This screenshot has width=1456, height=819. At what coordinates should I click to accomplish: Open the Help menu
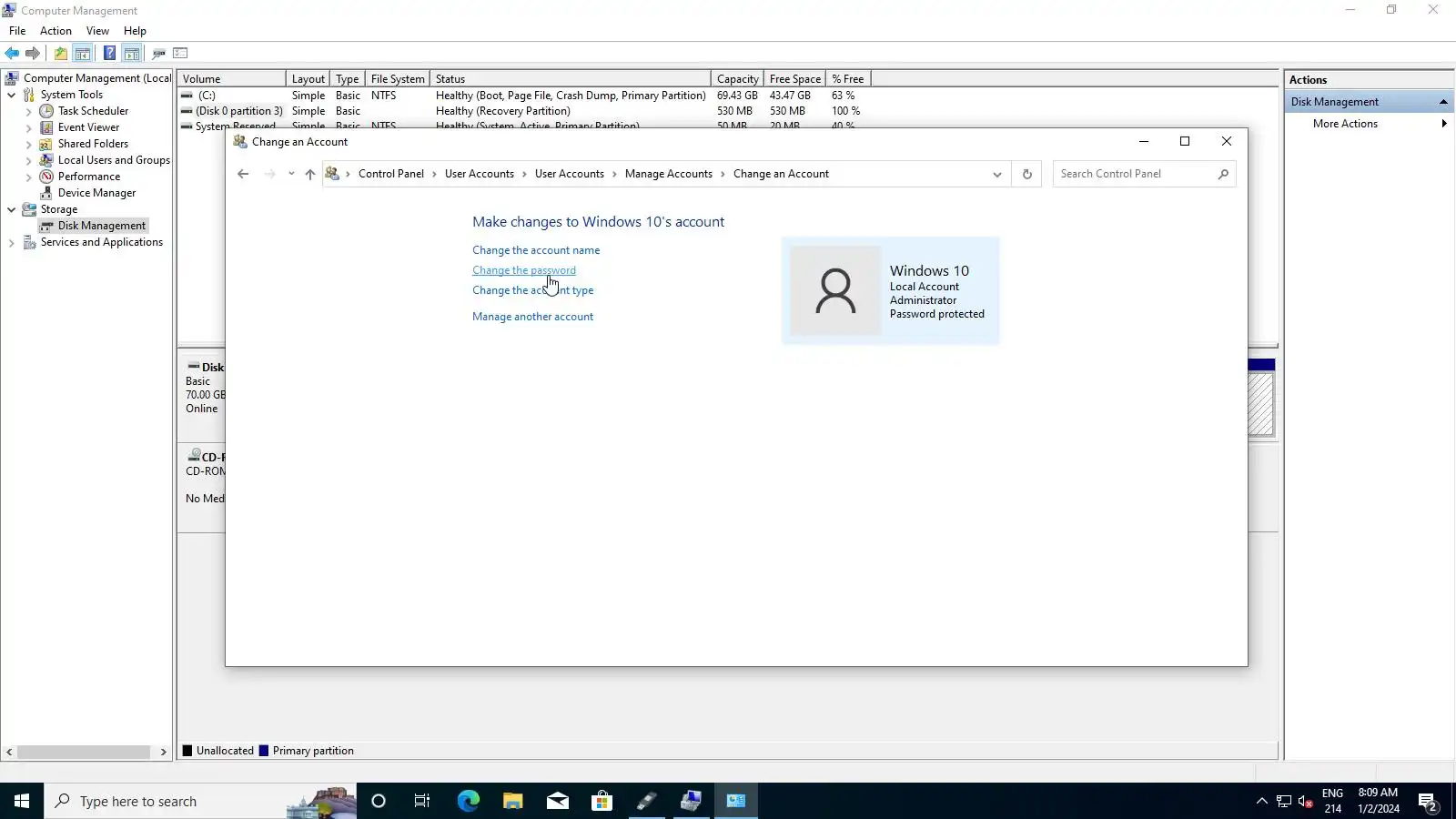coord(135,31)
